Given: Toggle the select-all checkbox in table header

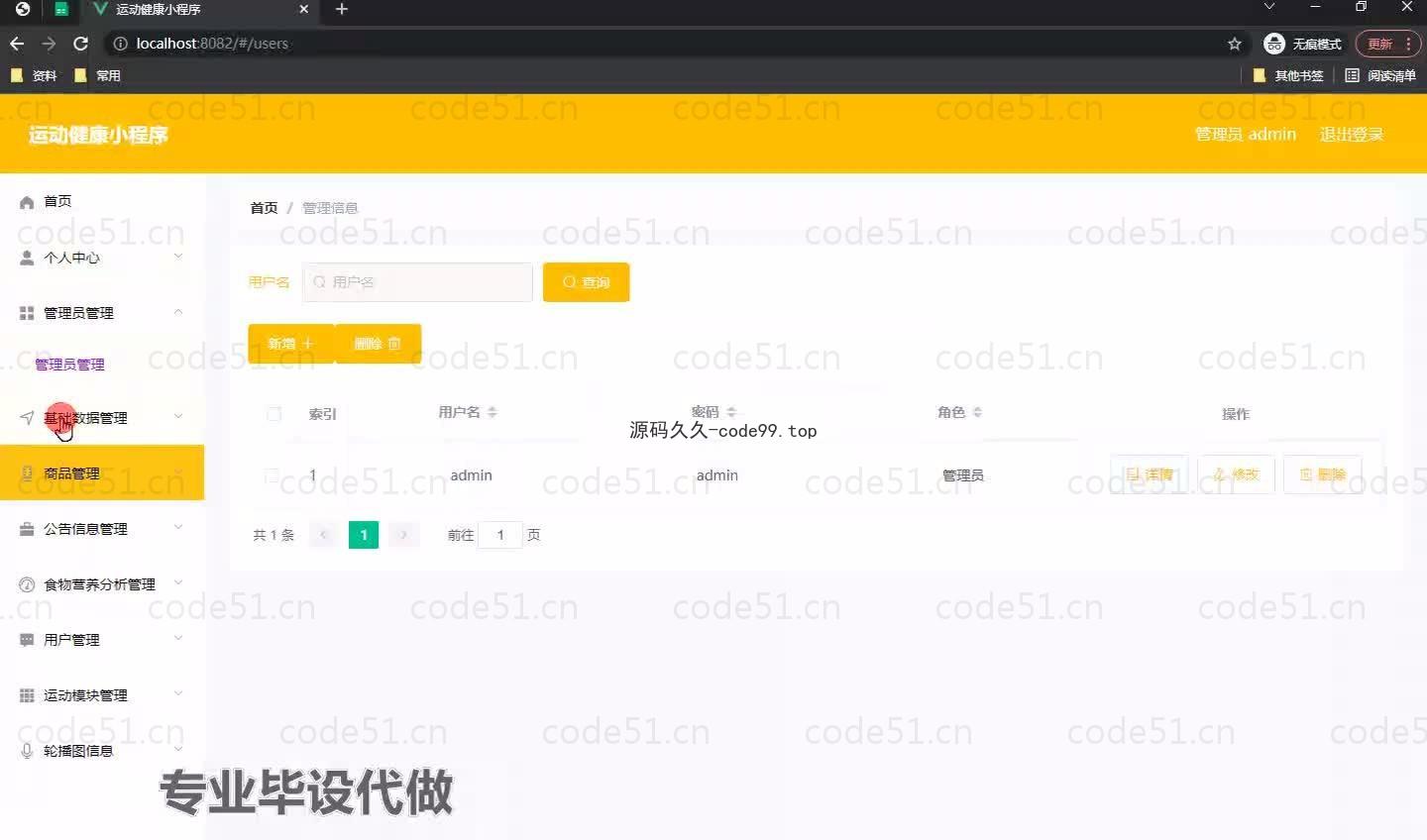Looking at the screenshot, I should [x=274, y=414].
